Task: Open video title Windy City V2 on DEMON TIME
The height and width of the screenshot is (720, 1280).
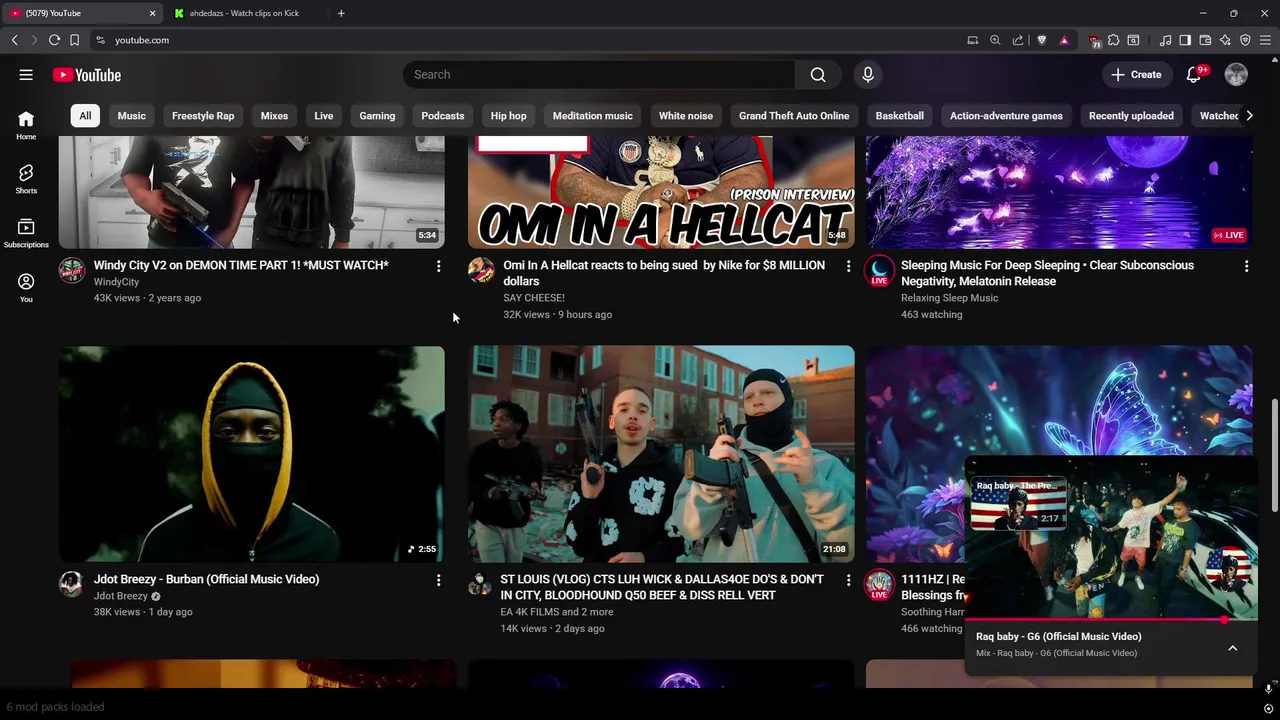Action: pos(241,265)
